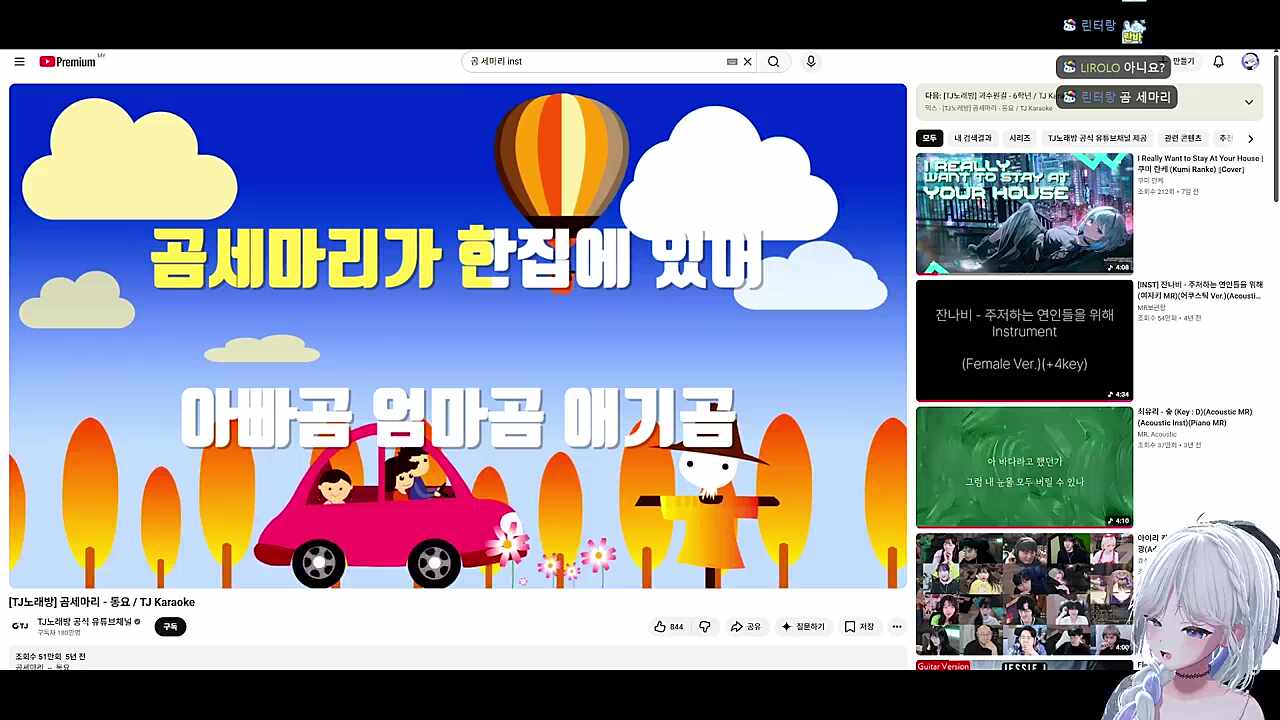
Task: Click the 'MR. Acoustic' channel name
Action: (1157, 435)
